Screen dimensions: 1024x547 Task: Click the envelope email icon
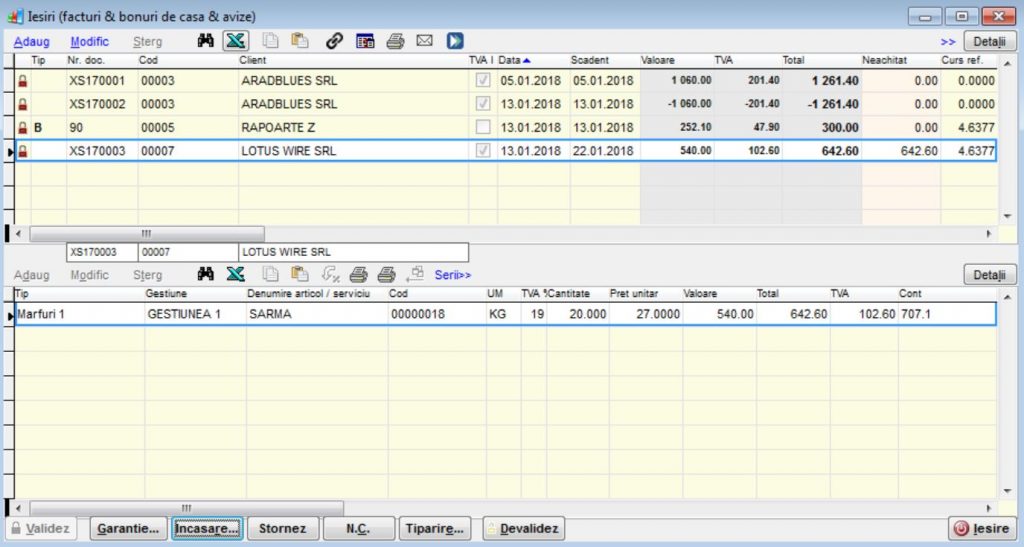pos(424,41)
